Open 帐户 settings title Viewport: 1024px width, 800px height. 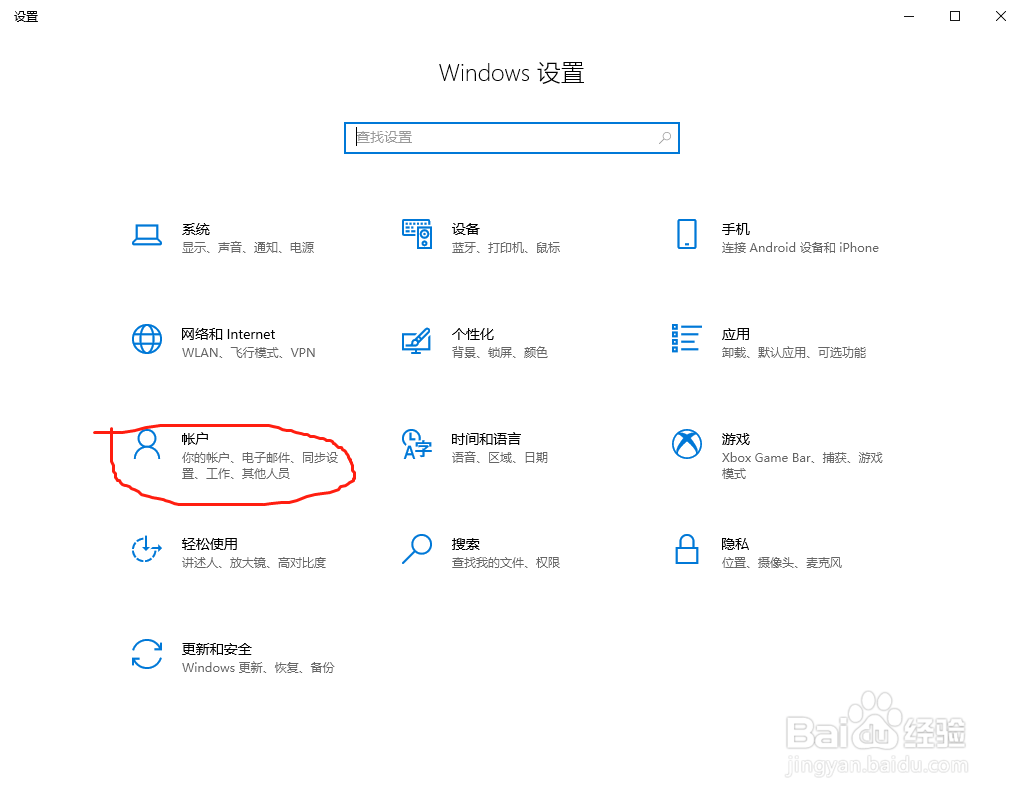point(195,439)
